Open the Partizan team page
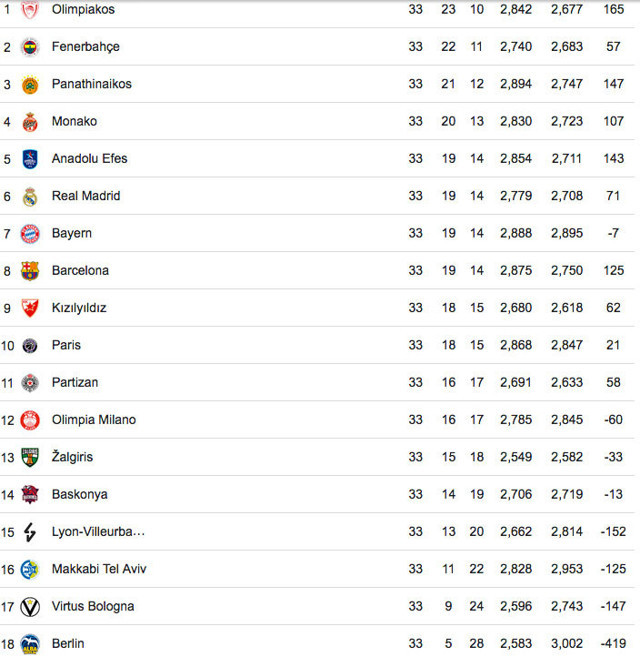640x657 pixels. (75, 382)
